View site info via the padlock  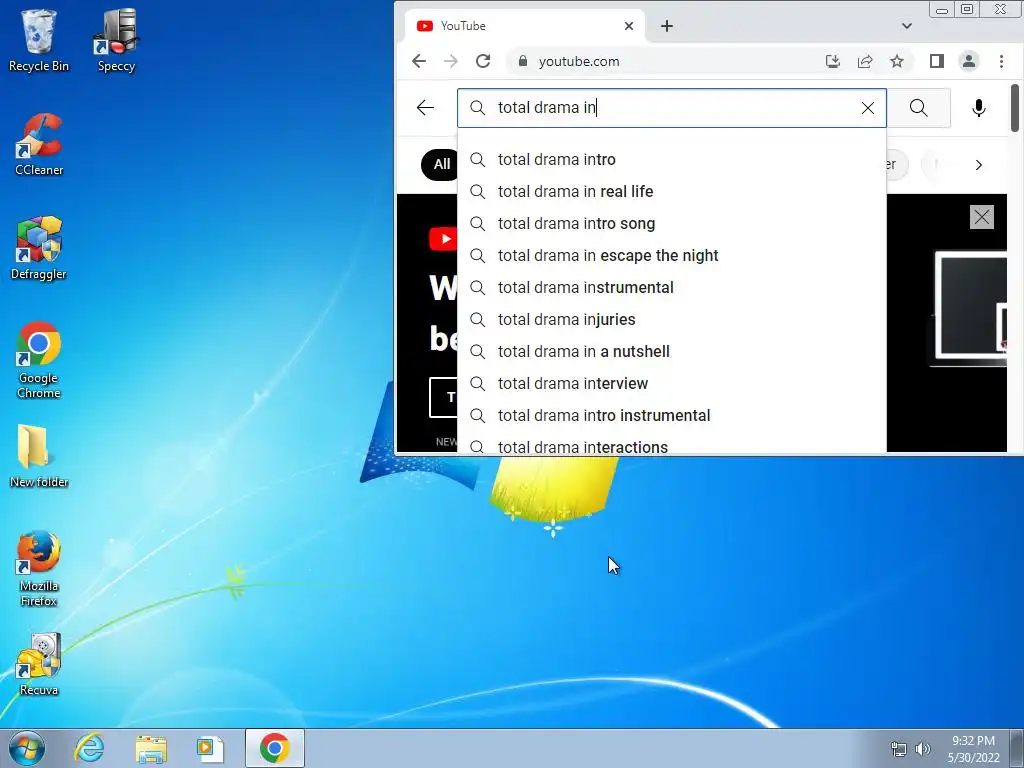tap(522, 61)
